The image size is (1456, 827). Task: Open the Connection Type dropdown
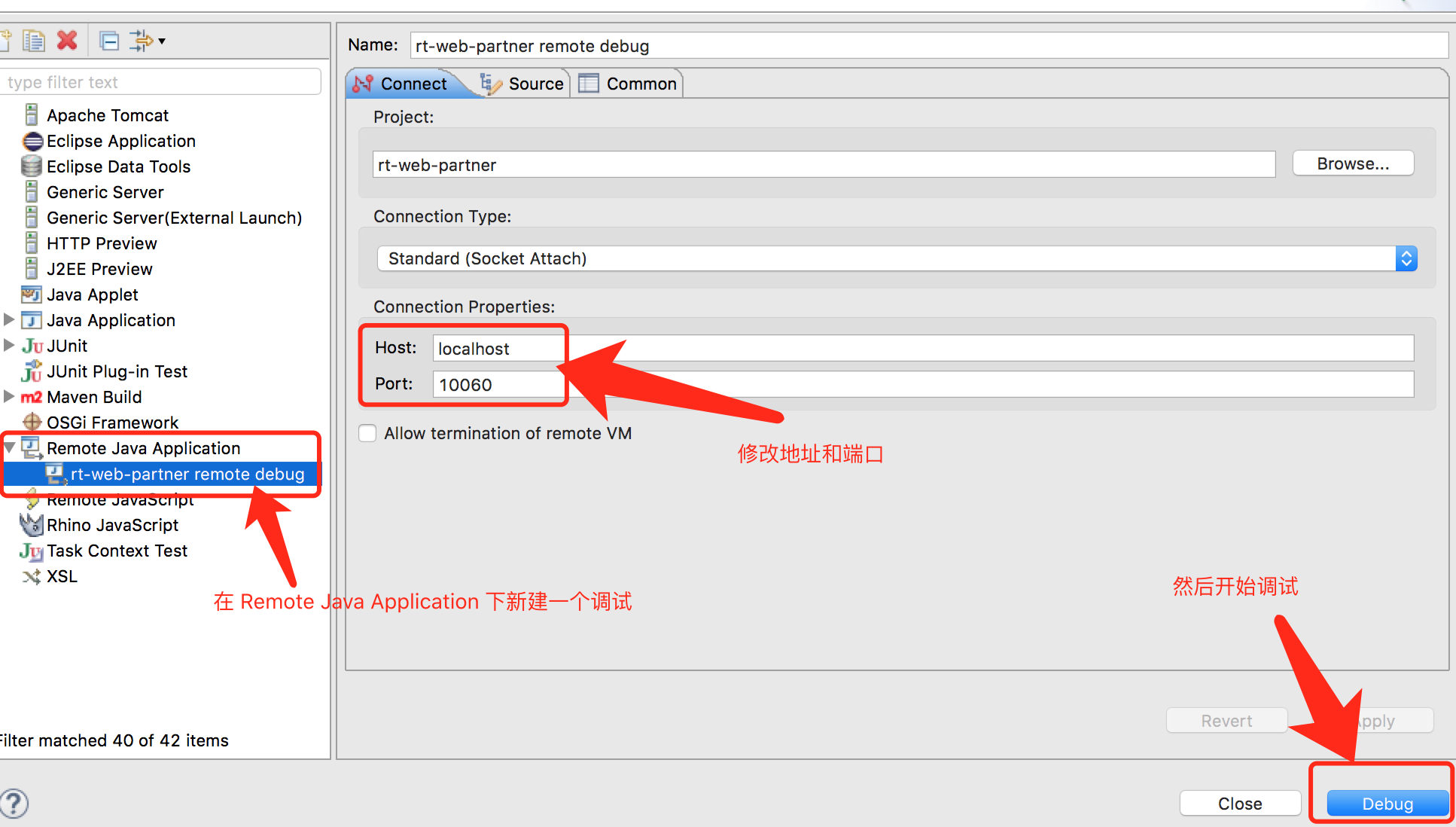click(x=897, y=258)
